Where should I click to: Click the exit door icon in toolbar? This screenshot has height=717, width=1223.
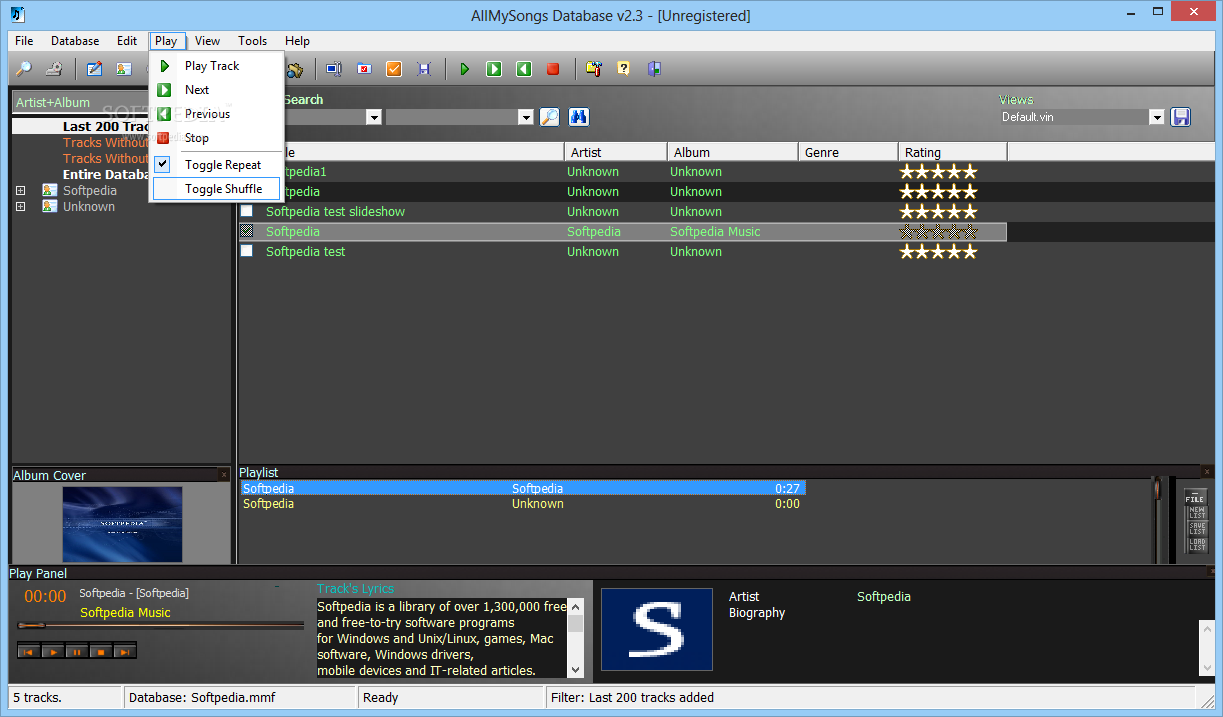654,69
